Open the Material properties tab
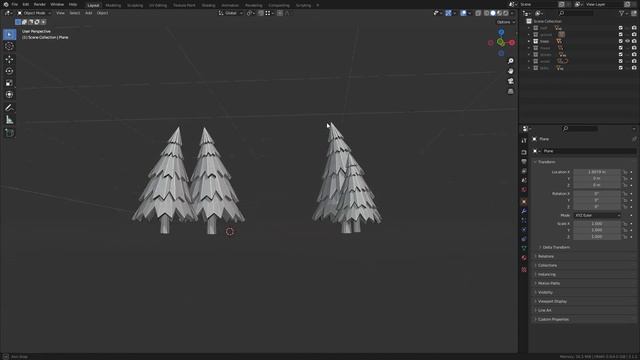The image size is (640, 360). (x=524, y=258)
